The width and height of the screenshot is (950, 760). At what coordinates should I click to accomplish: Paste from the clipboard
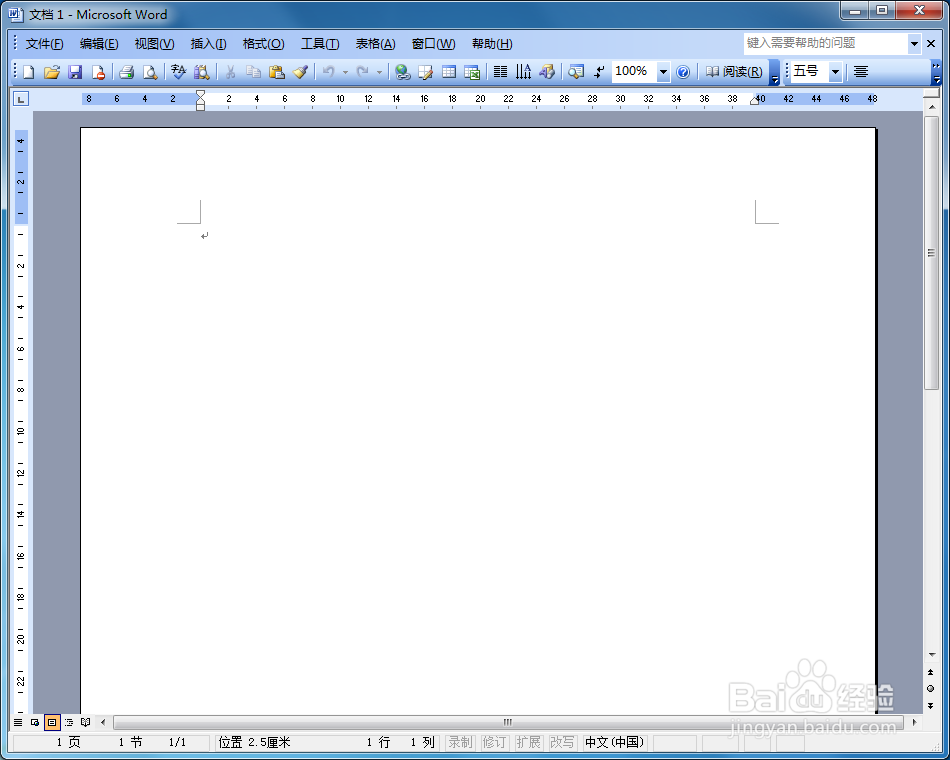coord(277,72)
